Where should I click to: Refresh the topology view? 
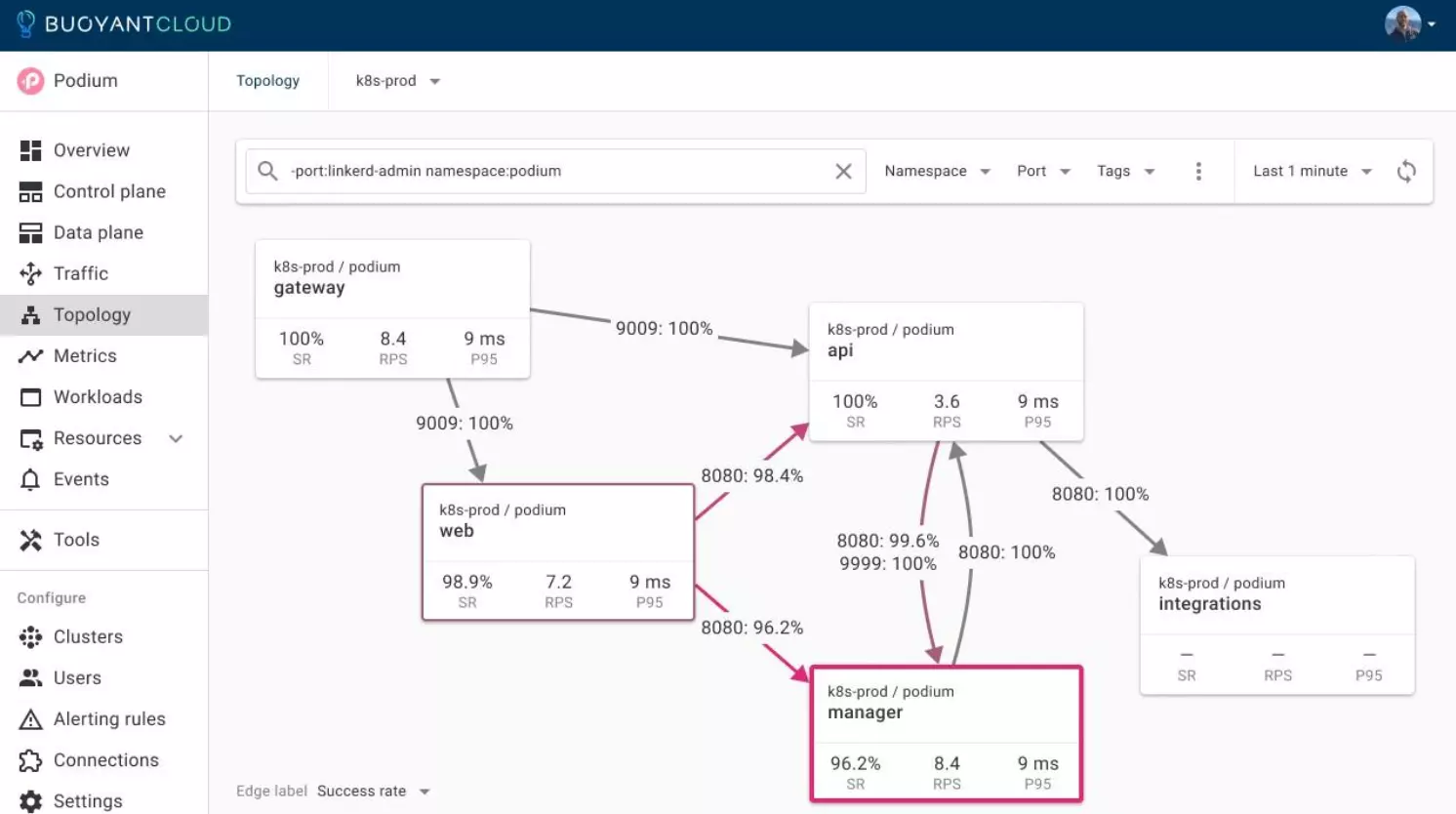pyautogui.click(x=1406, y=171)
